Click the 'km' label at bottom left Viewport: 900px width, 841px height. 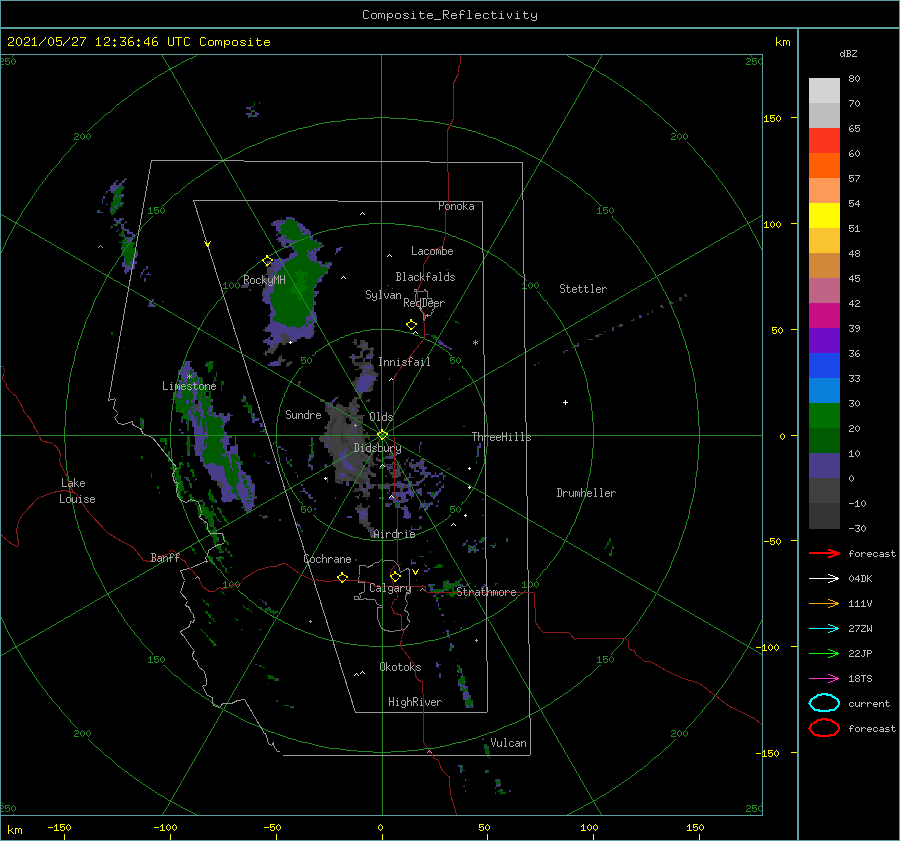point(14,830)
